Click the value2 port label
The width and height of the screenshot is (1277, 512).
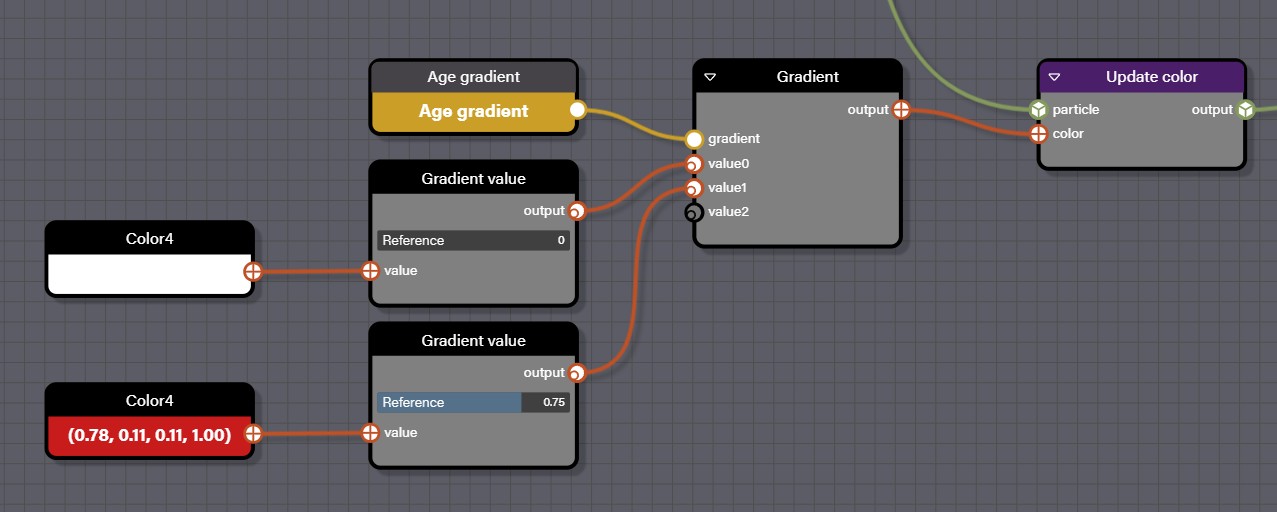click(728, 211)
